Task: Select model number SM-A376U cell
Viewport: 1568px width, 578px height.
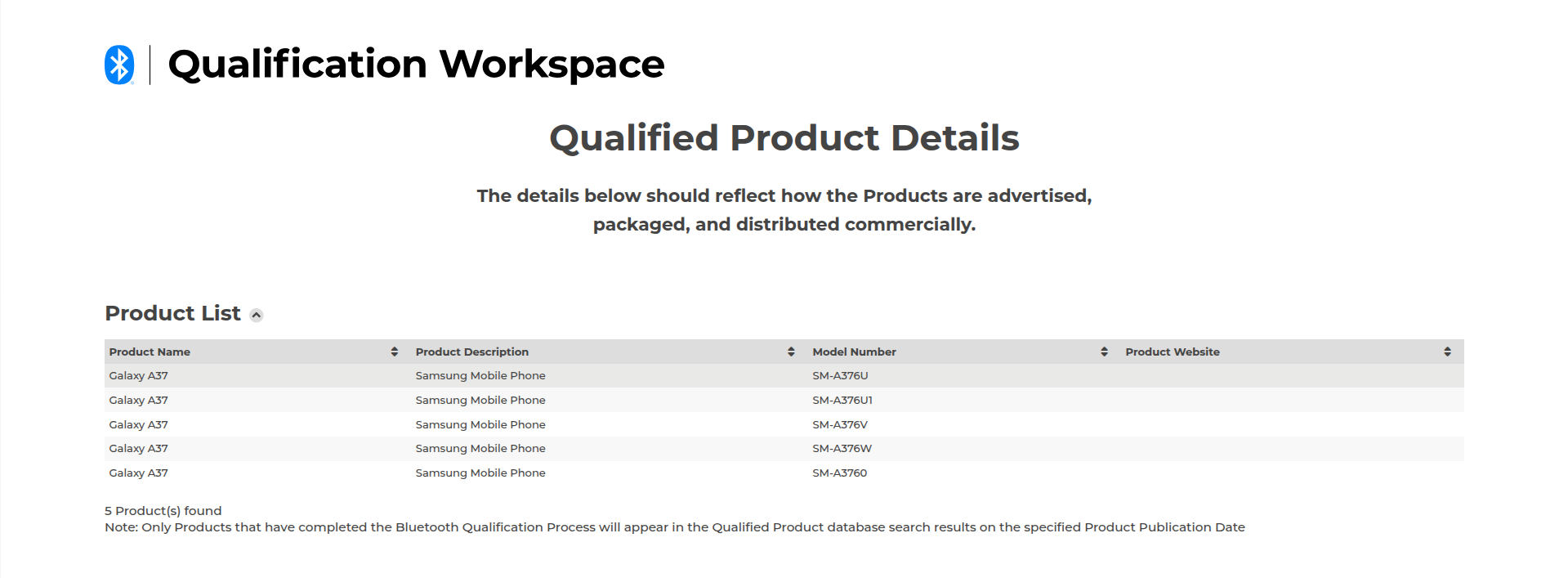Action: [840, 376]
